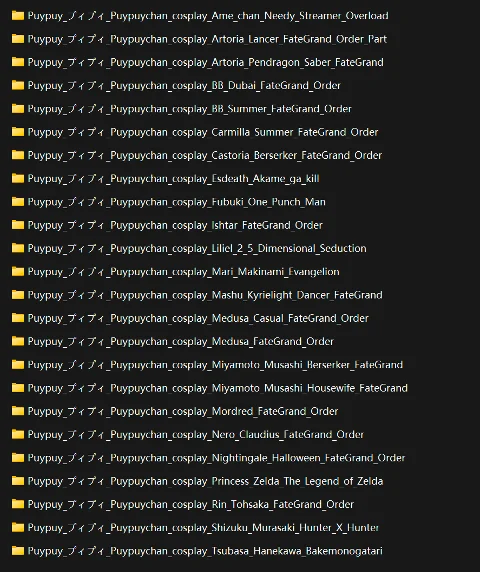
Task: Click folder icon for Fubuki_One_Punch_Man
Action: pos(18,201)
